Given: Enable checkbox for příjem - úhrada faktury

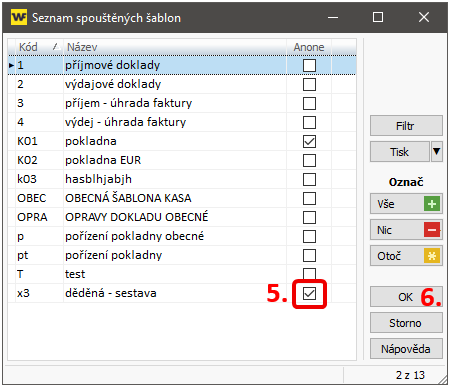Looking at the screenshot, I should pos(309,103).
